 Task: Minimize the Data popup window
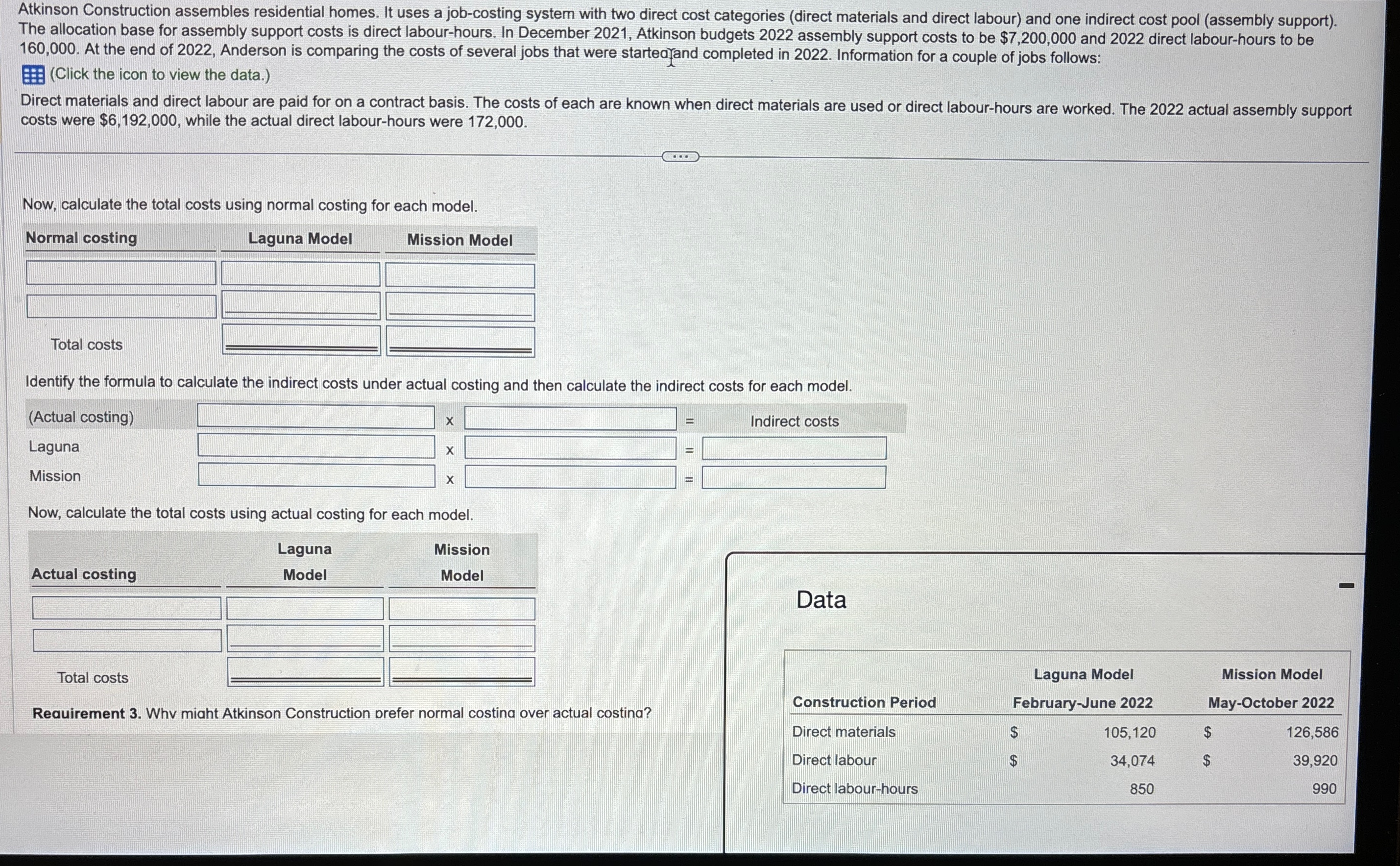pos(1346,585)
